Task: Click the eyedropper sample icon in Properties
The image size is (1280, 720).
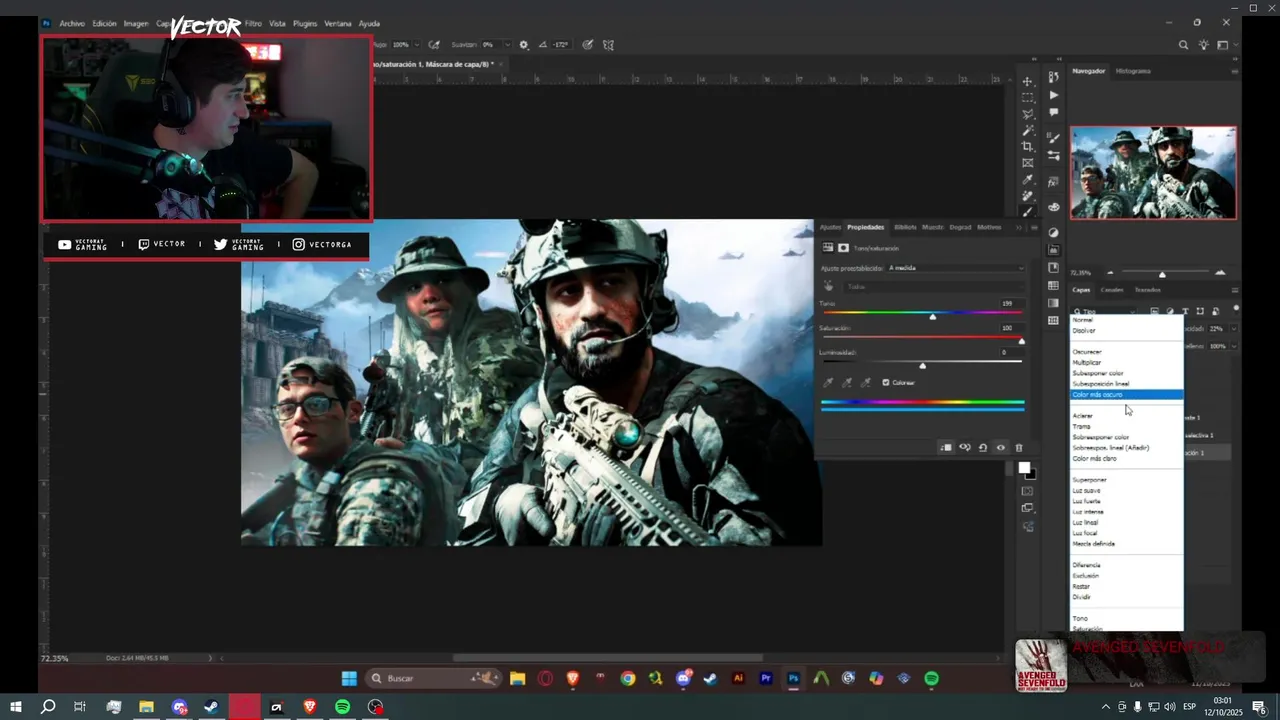Action: pos(828,382)
